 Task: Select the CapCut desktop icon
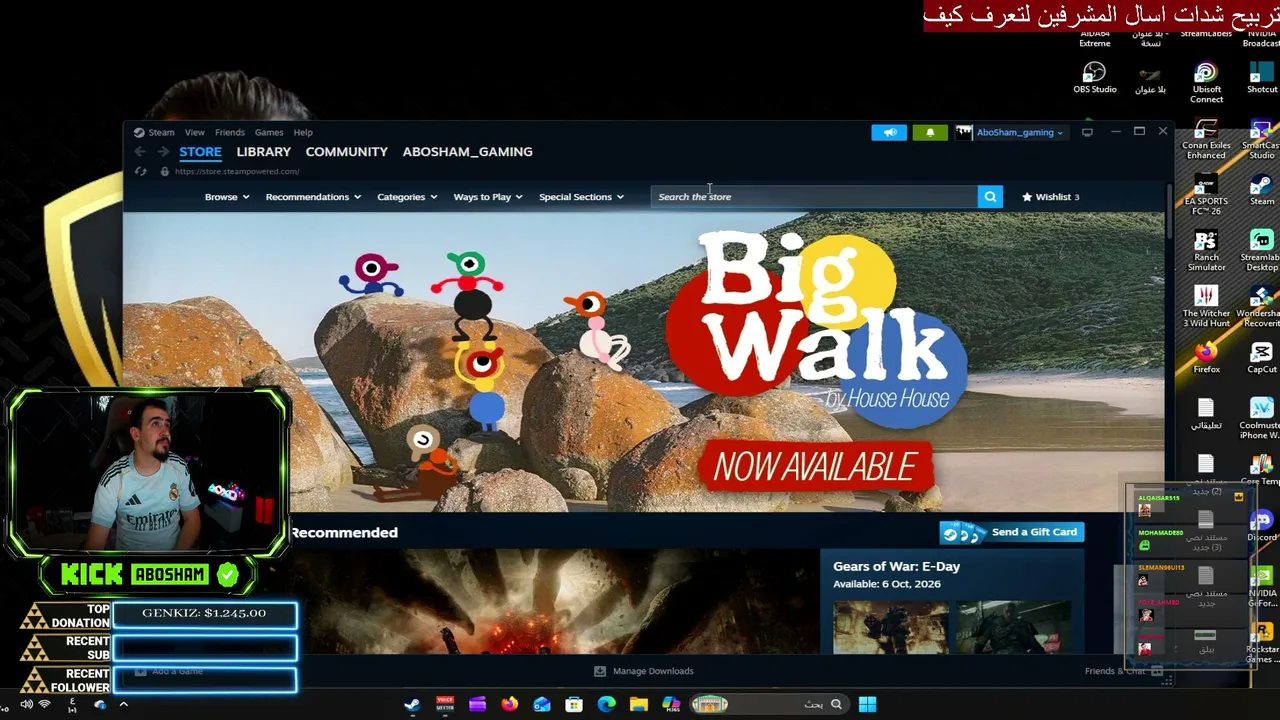tap(1262, 358)
